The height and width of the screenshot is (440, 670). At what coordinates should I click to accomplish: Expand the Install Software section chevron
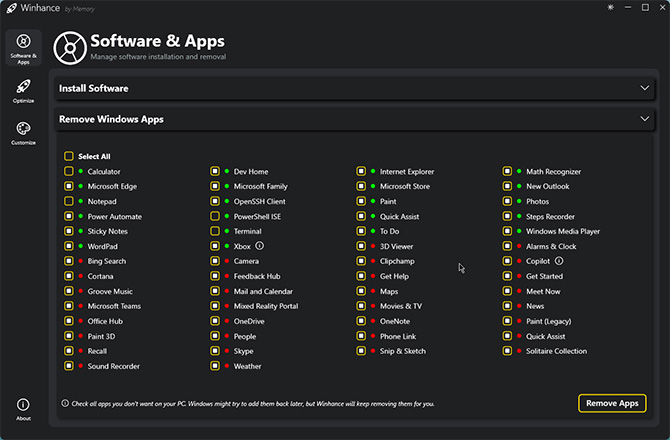tap(644, 88)
